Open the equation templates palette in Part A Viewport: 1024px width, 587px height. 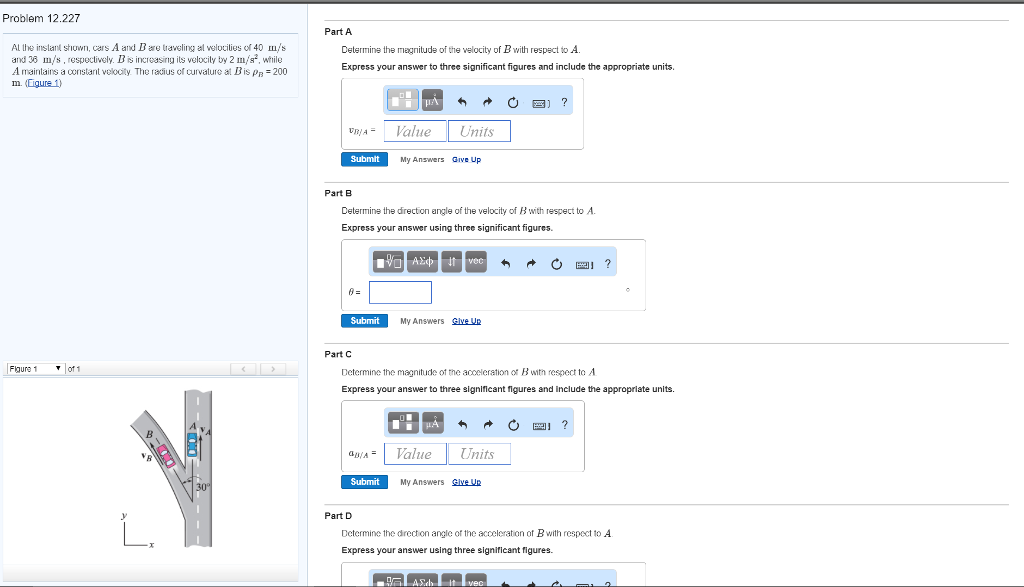402,101
